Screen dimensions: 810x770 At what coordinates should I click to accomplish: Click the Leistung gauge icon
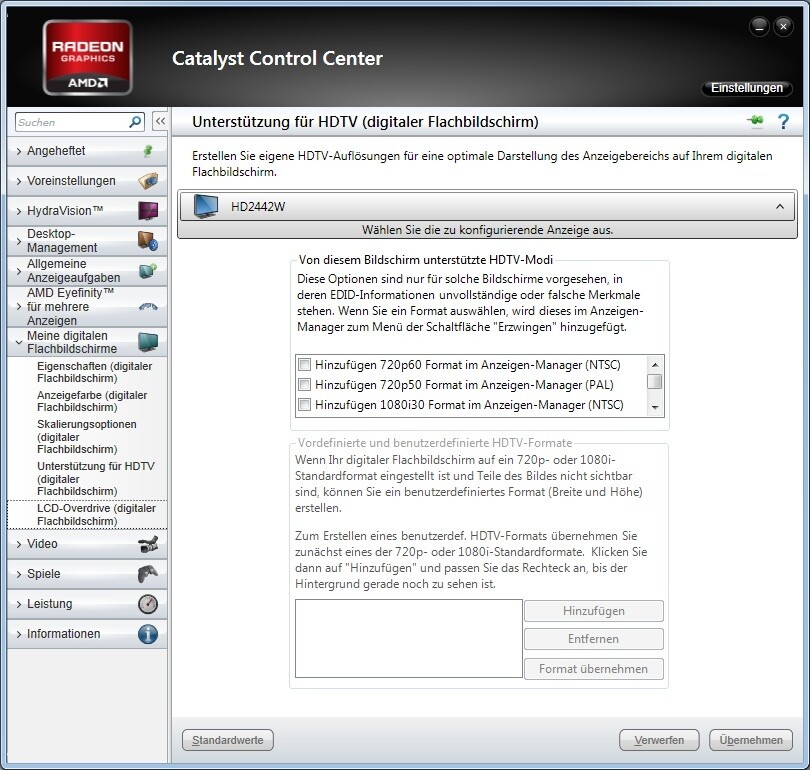(147, 604)
